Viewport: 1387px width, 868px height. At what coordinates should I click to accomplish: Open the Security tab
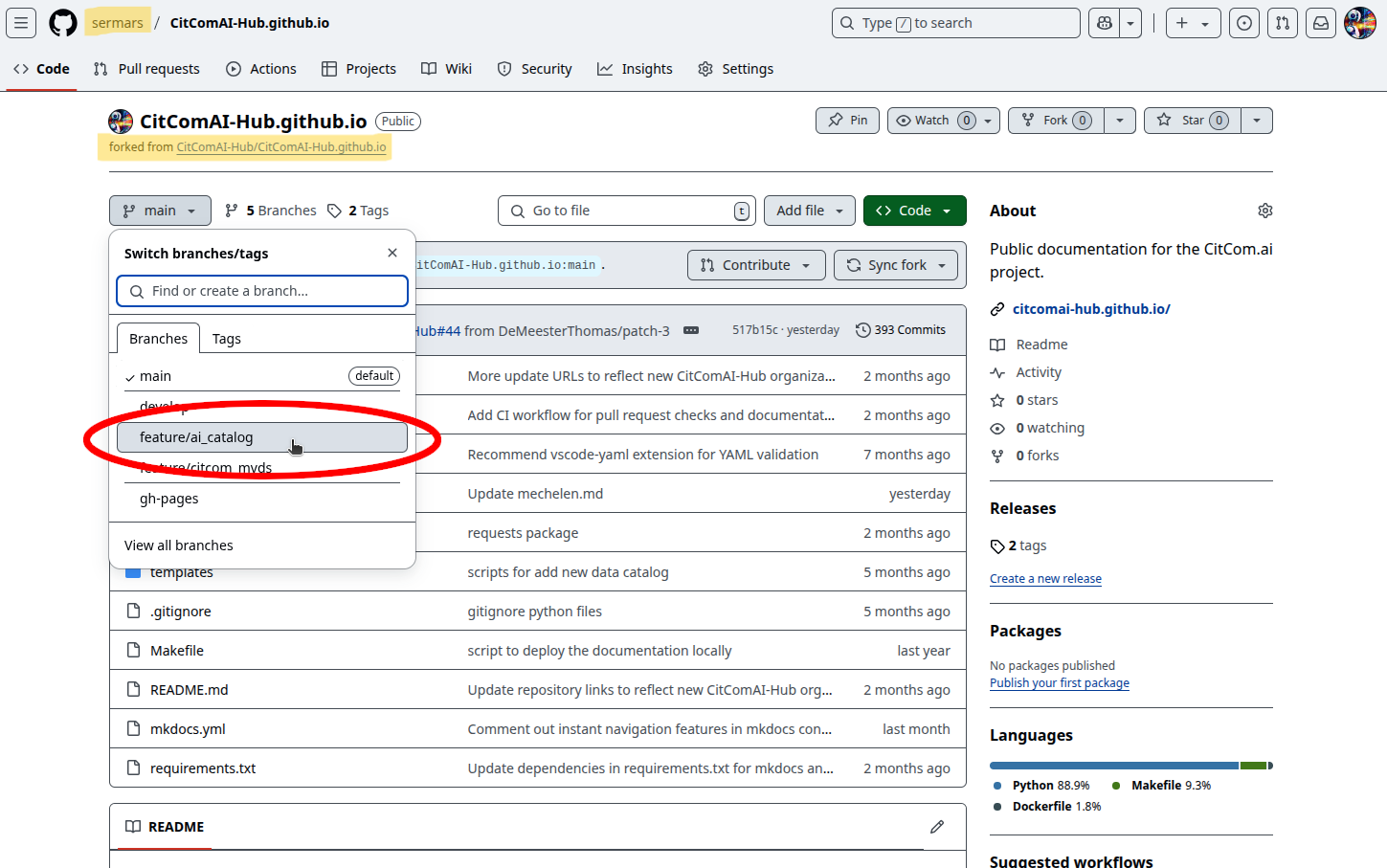coord(535,69)
